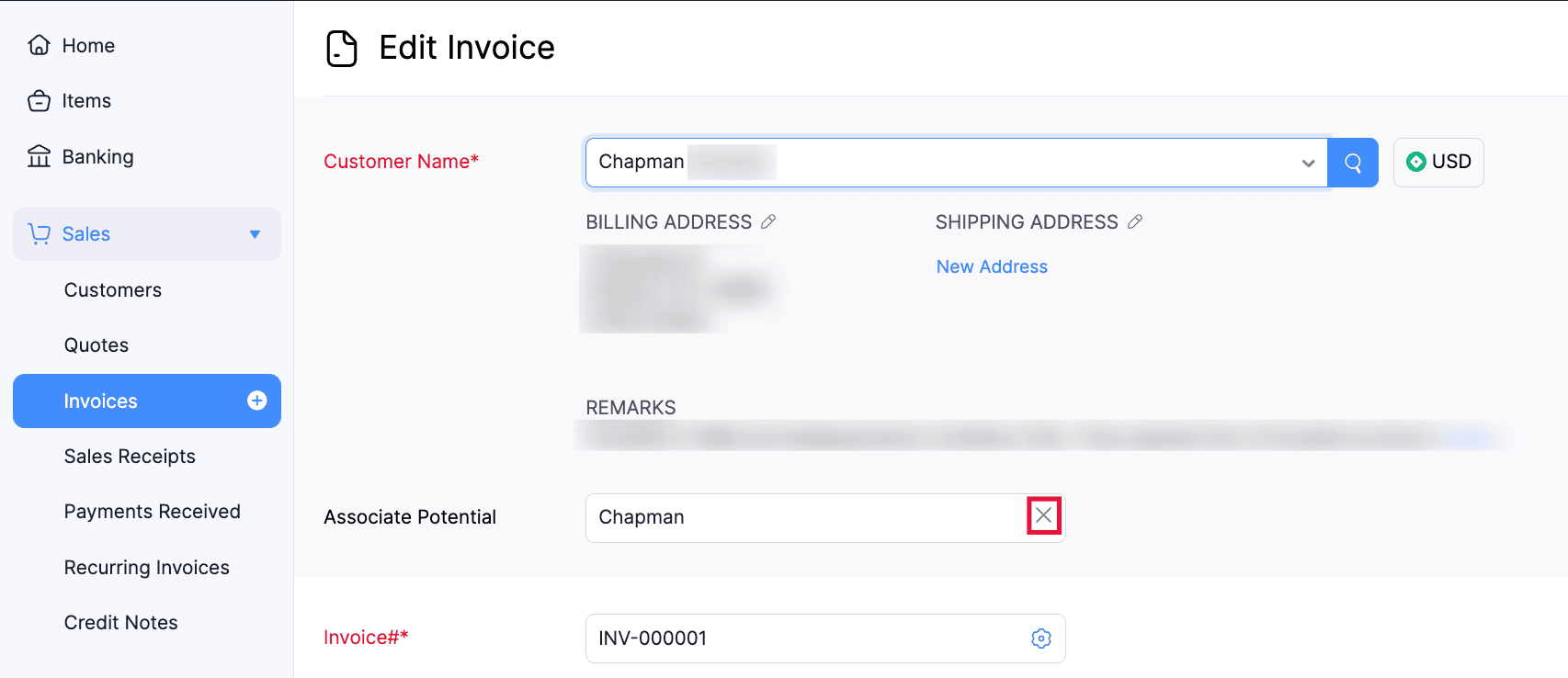Viewport: 1568px width, 678px height.
Task: Select the USD currency button
Action: (x=1437, y=163)
